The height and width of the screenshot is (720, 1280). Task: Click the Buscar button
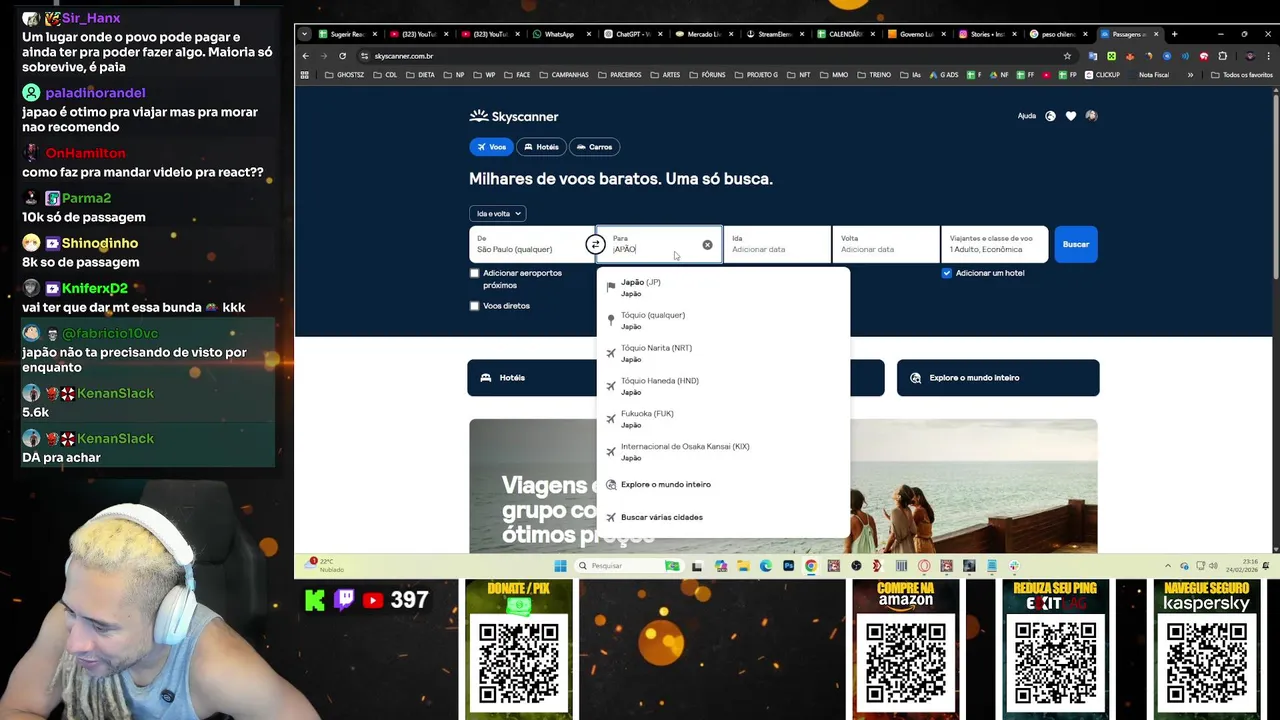pos(1076,244)
